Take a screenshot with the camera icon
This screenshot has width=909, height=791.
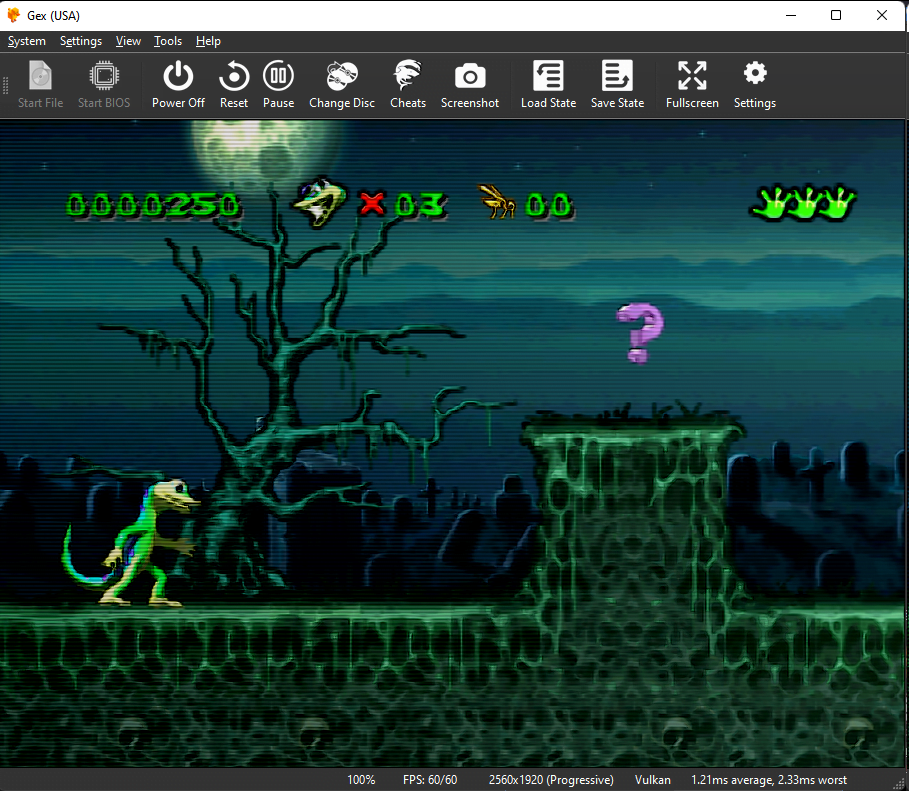[x=470, y=85]
